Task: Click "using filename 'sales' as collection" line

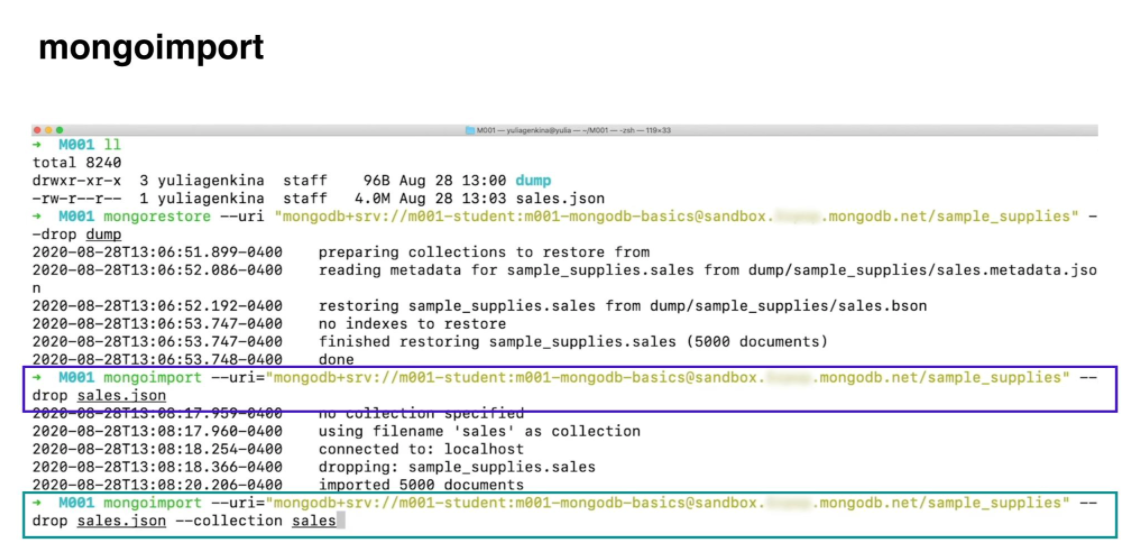Action: tap(479, 431)
